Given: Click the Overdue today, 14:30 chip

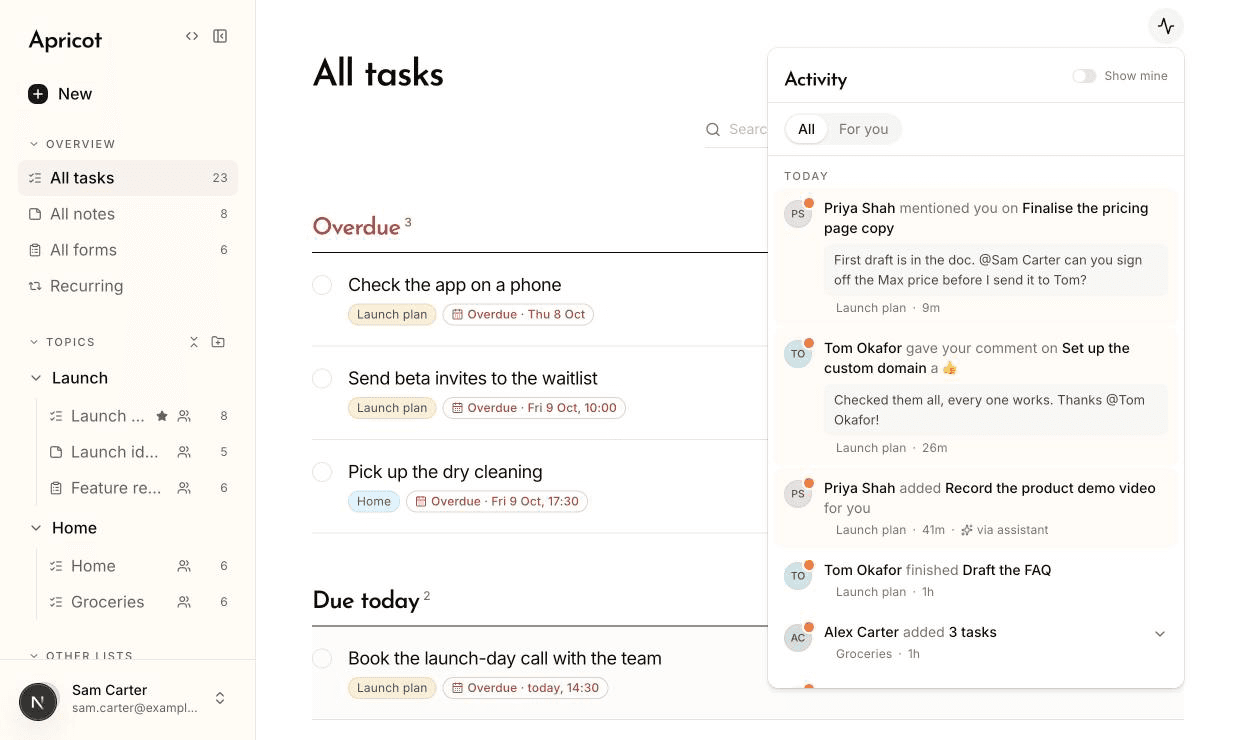Looking at the screenshot, I should (525, 688).
